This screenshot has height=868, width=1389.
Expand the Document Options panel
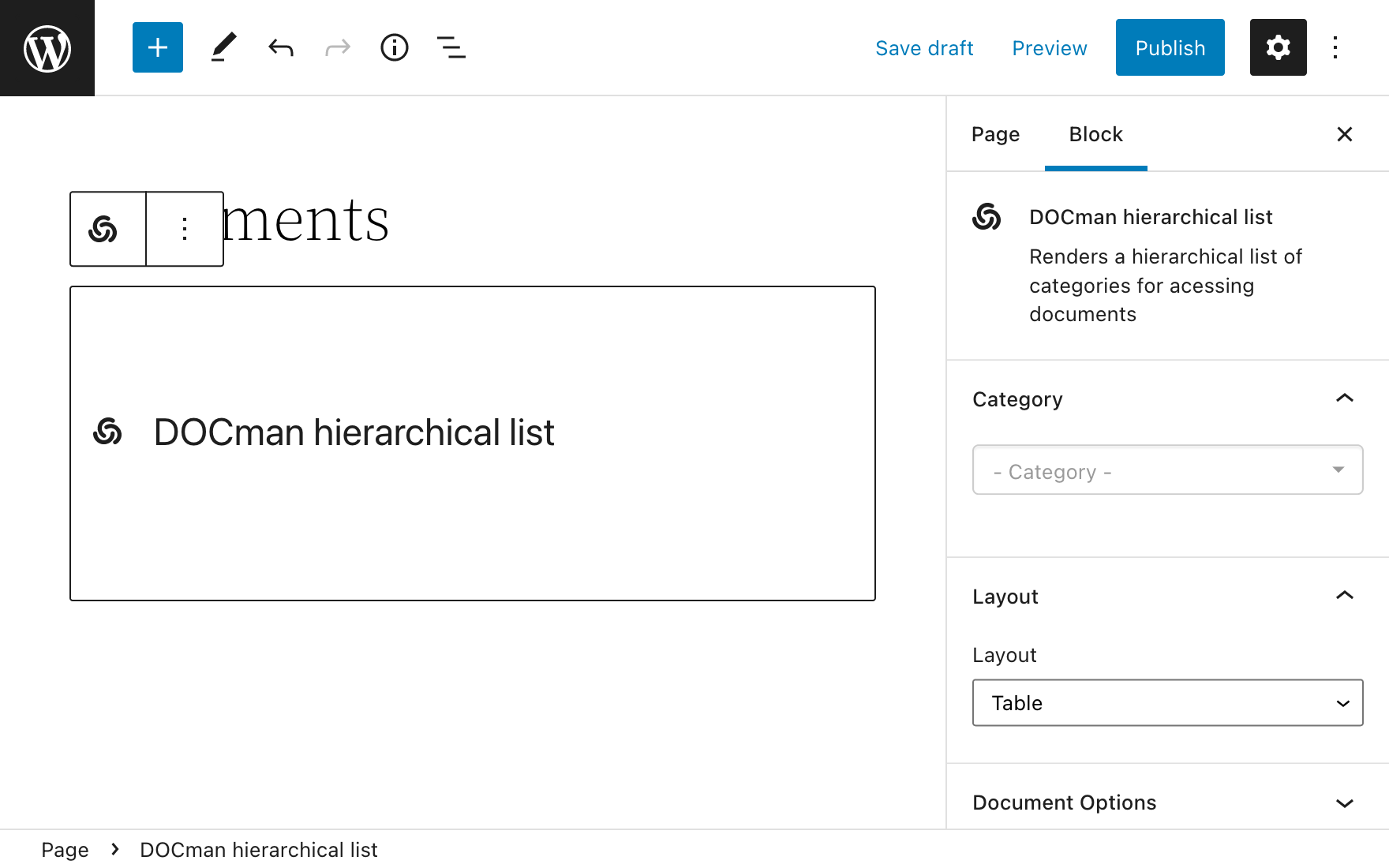tap(1168, 802)
